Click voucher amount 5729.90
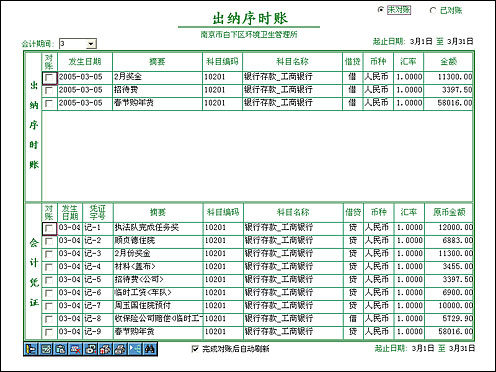This screenshot has height=372, width=496. coord(449,319)
